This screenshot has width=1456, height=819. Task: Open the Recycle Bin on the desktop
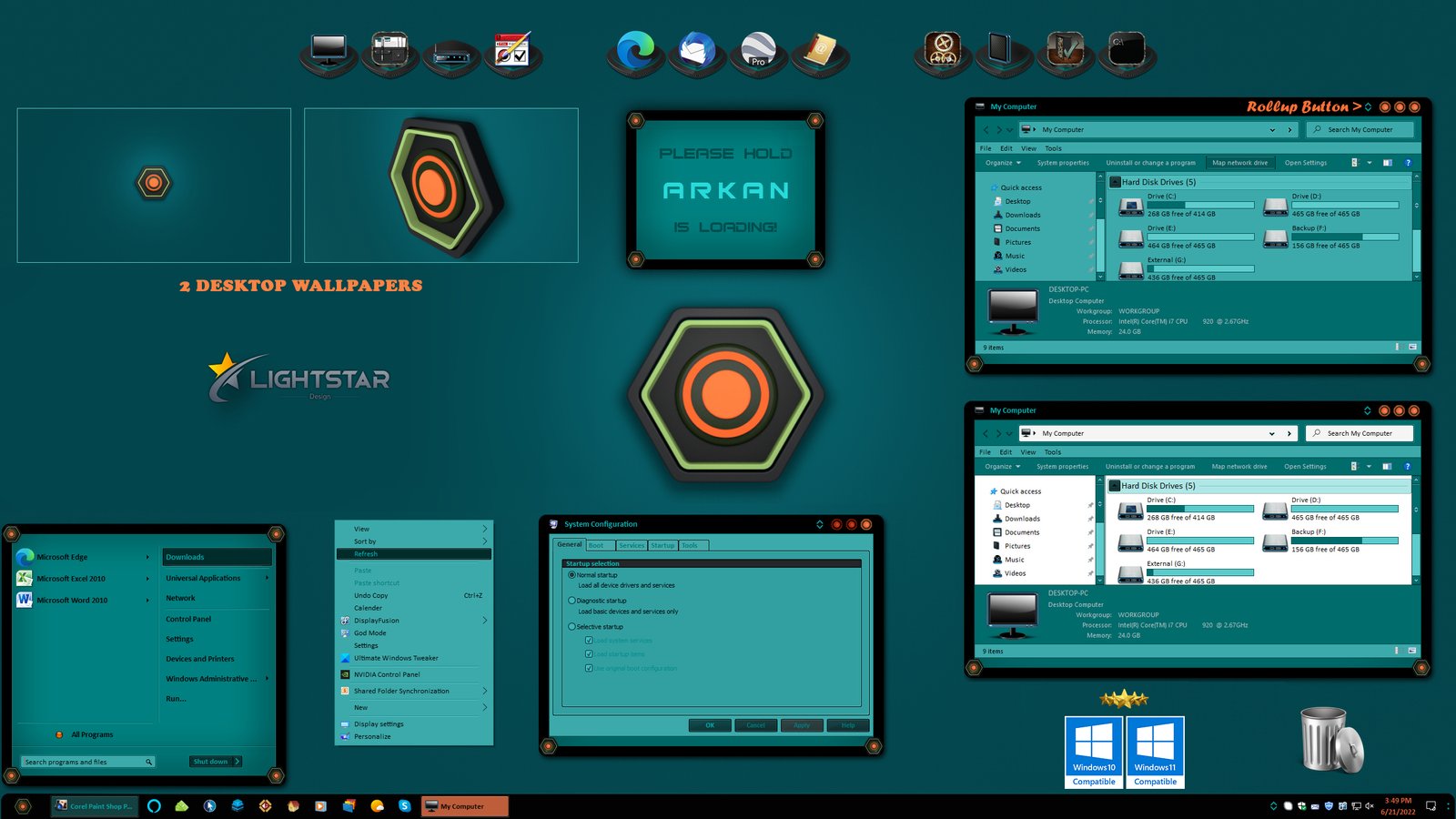[x=1330, y=739]
